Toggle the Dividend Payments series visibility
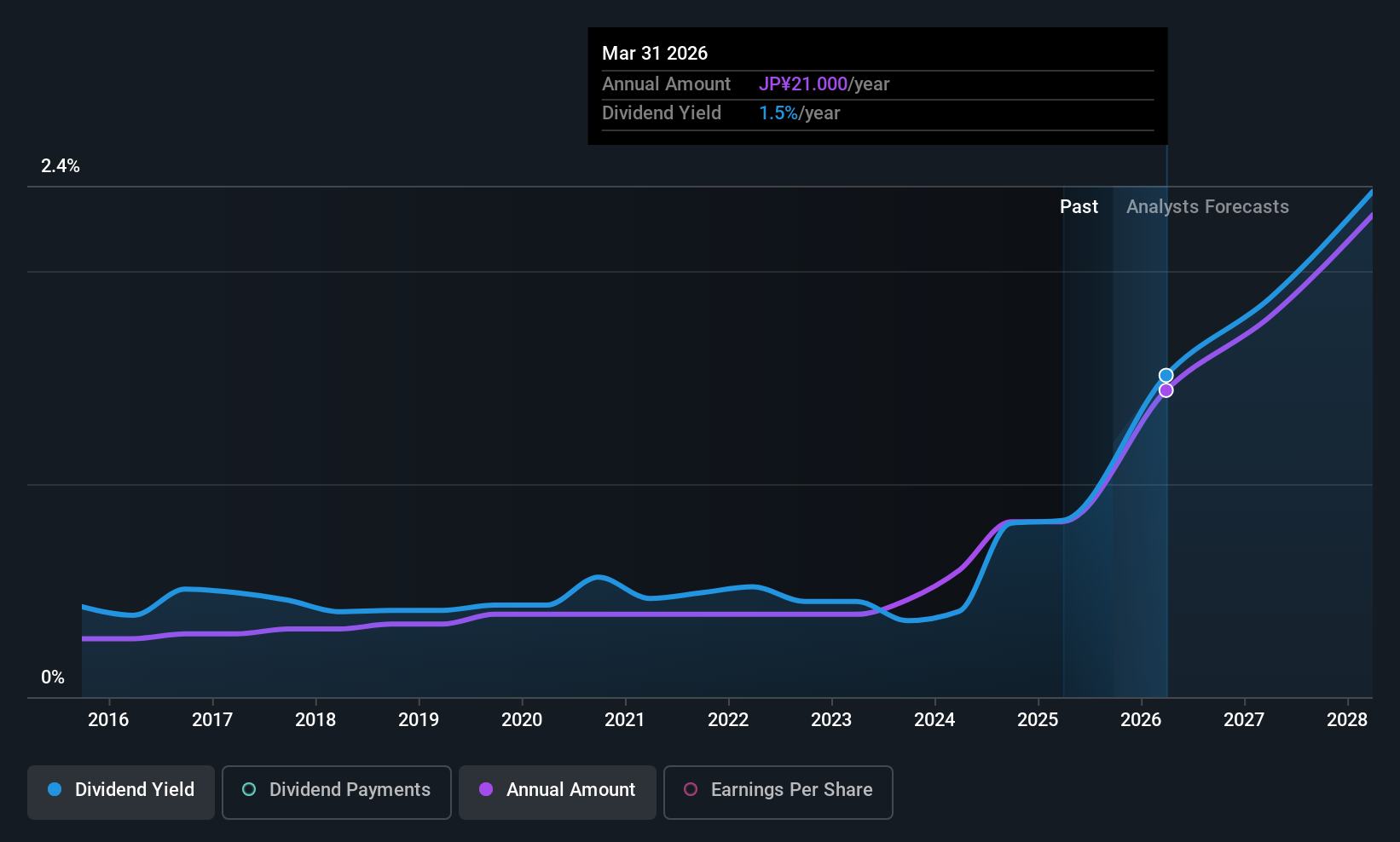This screenshot has width=1400, height=842. [x=336, y=790]
